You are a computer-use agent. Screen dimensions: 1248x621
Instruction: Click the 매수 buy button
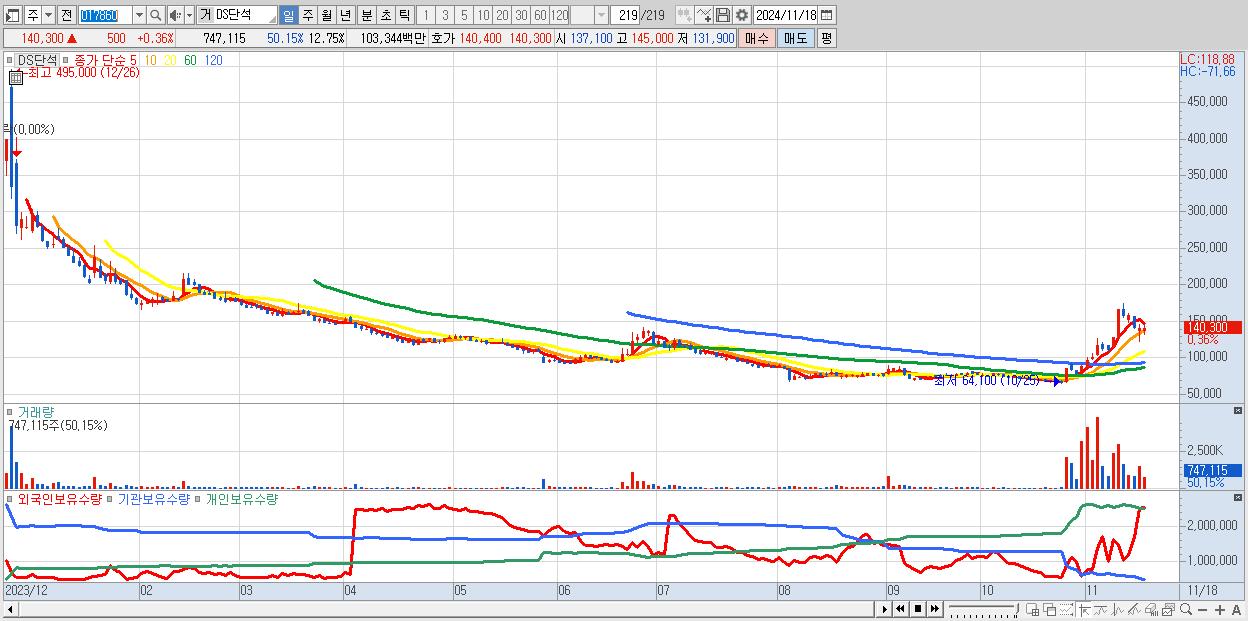(757, 38)
